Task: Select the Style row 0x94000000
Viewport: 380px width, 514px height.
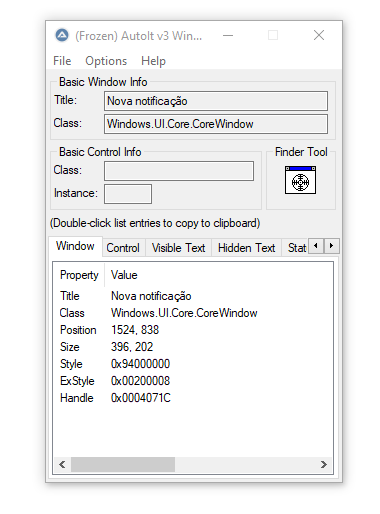Action: [193, 364]
